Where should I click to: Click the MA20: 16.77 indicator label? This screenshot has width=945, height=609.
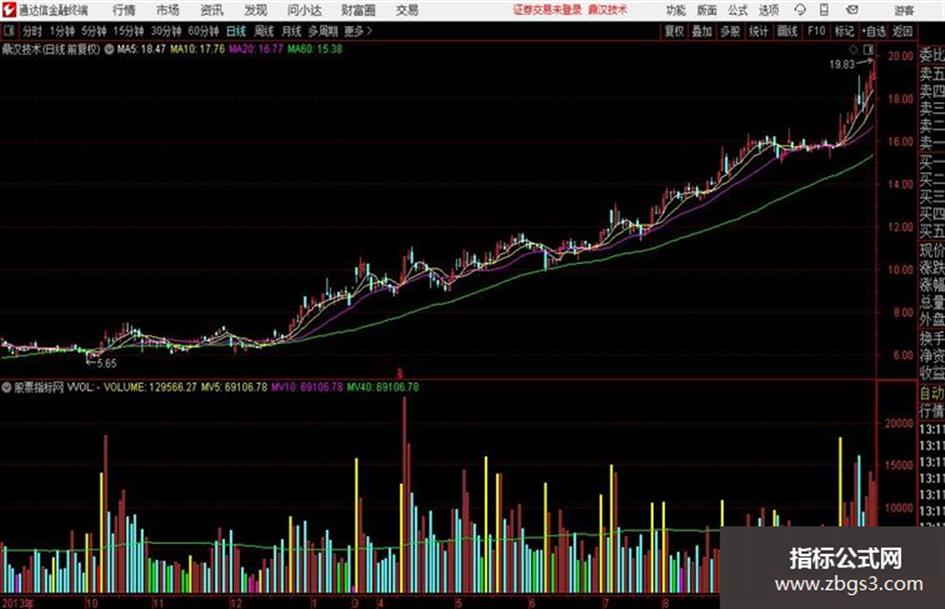tap(256, 49)
